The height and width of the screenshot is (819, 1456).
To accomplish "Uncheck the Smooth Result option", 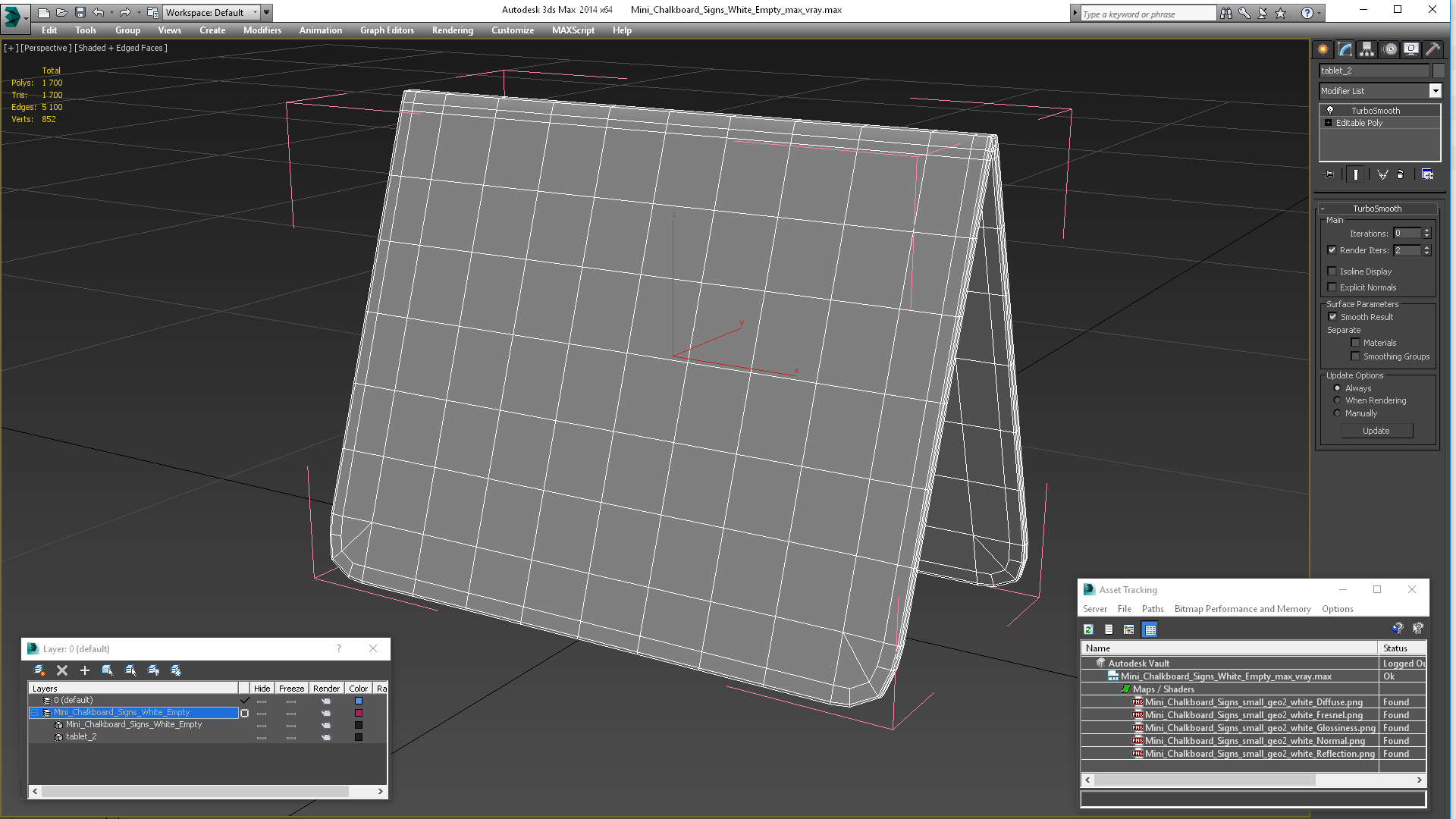I will (x=1332, y=317).
